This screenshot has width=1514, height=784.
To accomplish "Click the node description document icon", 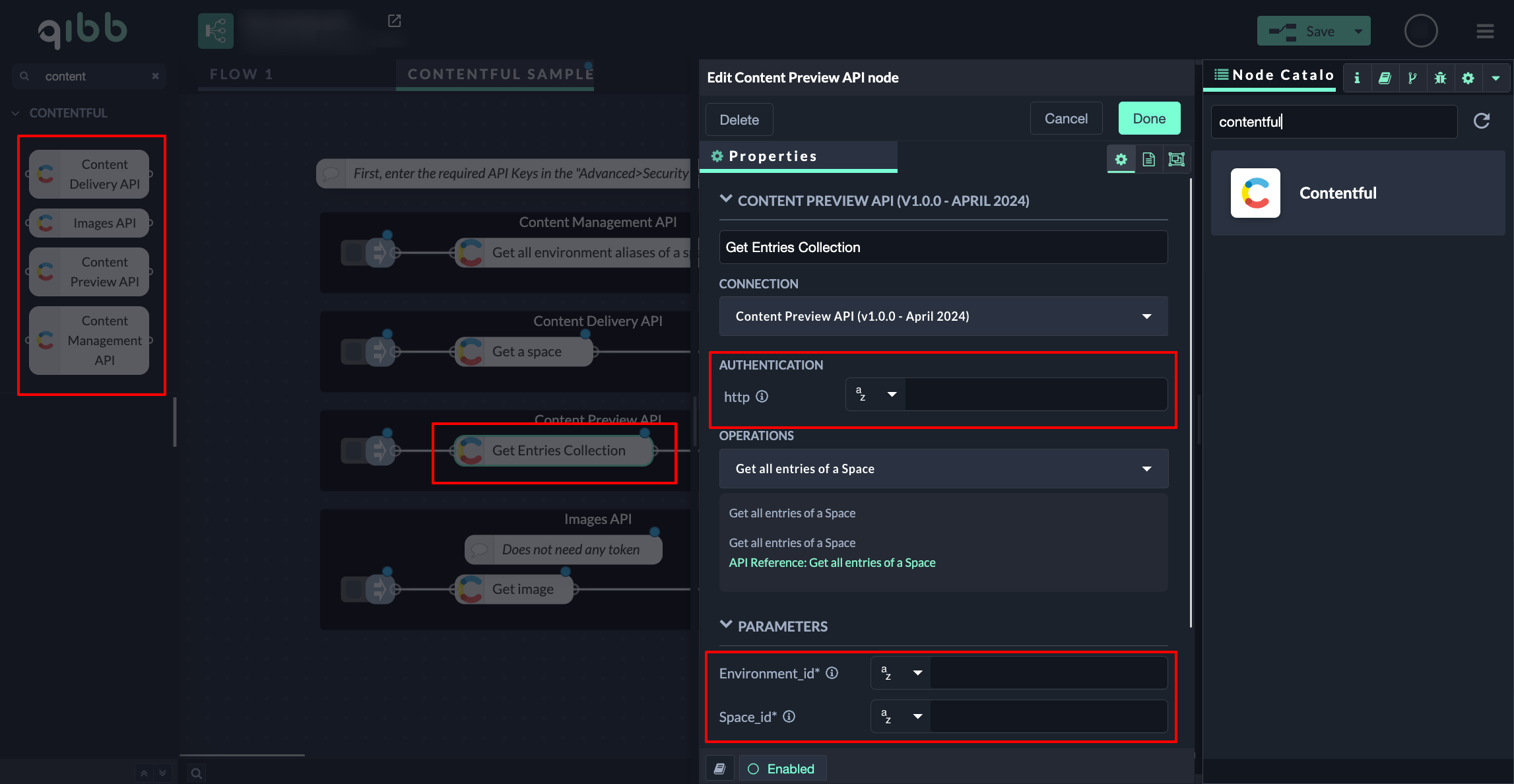I will (1148, 159).
